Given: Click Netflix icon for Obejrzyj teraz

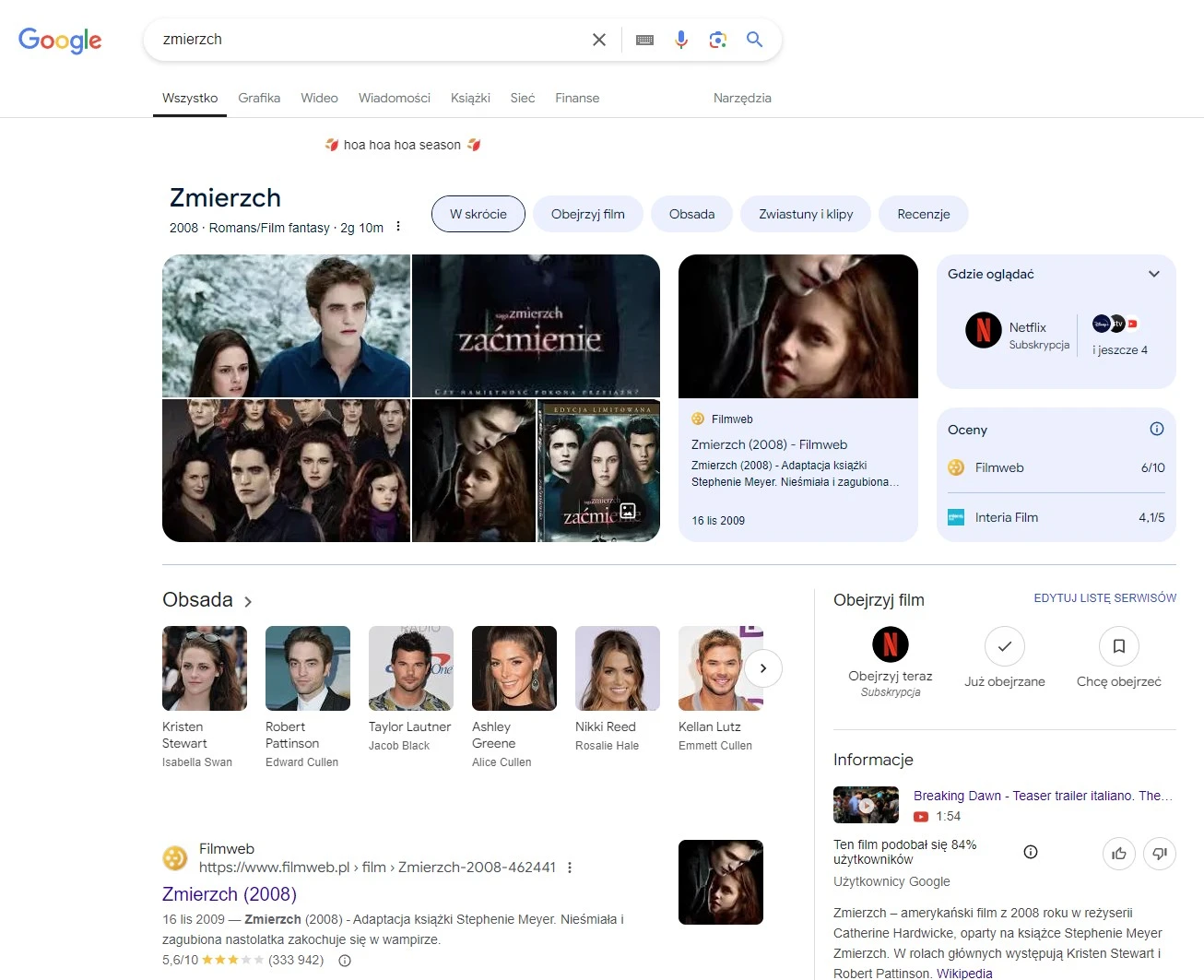Looking at the screenshot, I should (891, 644).
